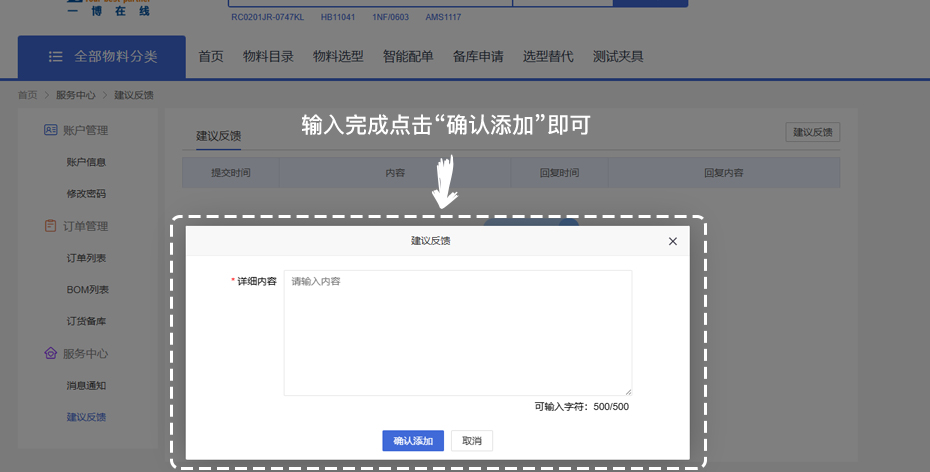
Task: Click the hamburger icon beside 全部物料分类
Action: (56, 56)
